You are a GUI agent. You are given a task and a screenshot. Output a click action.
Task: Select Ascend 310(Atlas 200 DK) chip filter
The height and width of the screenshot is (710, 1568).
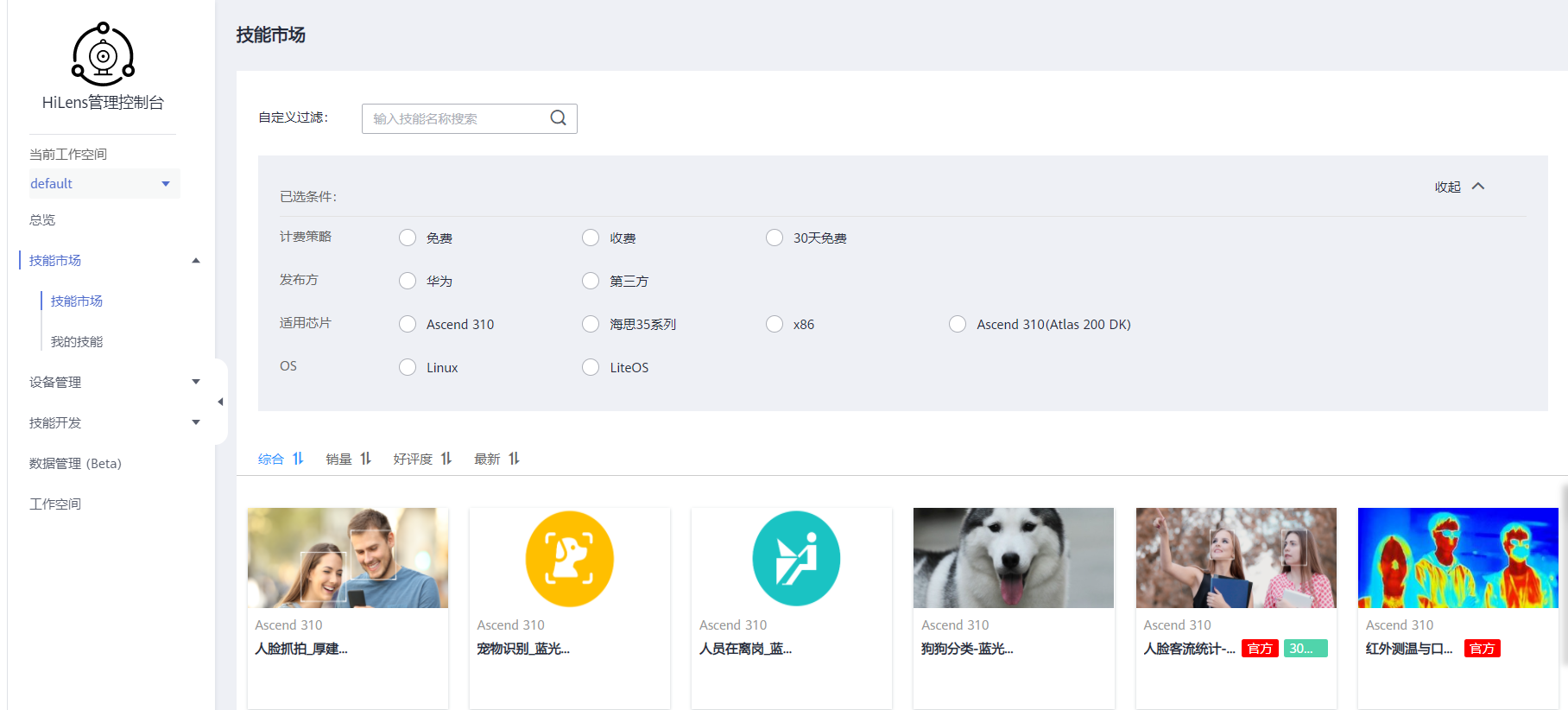coord(958,324)
